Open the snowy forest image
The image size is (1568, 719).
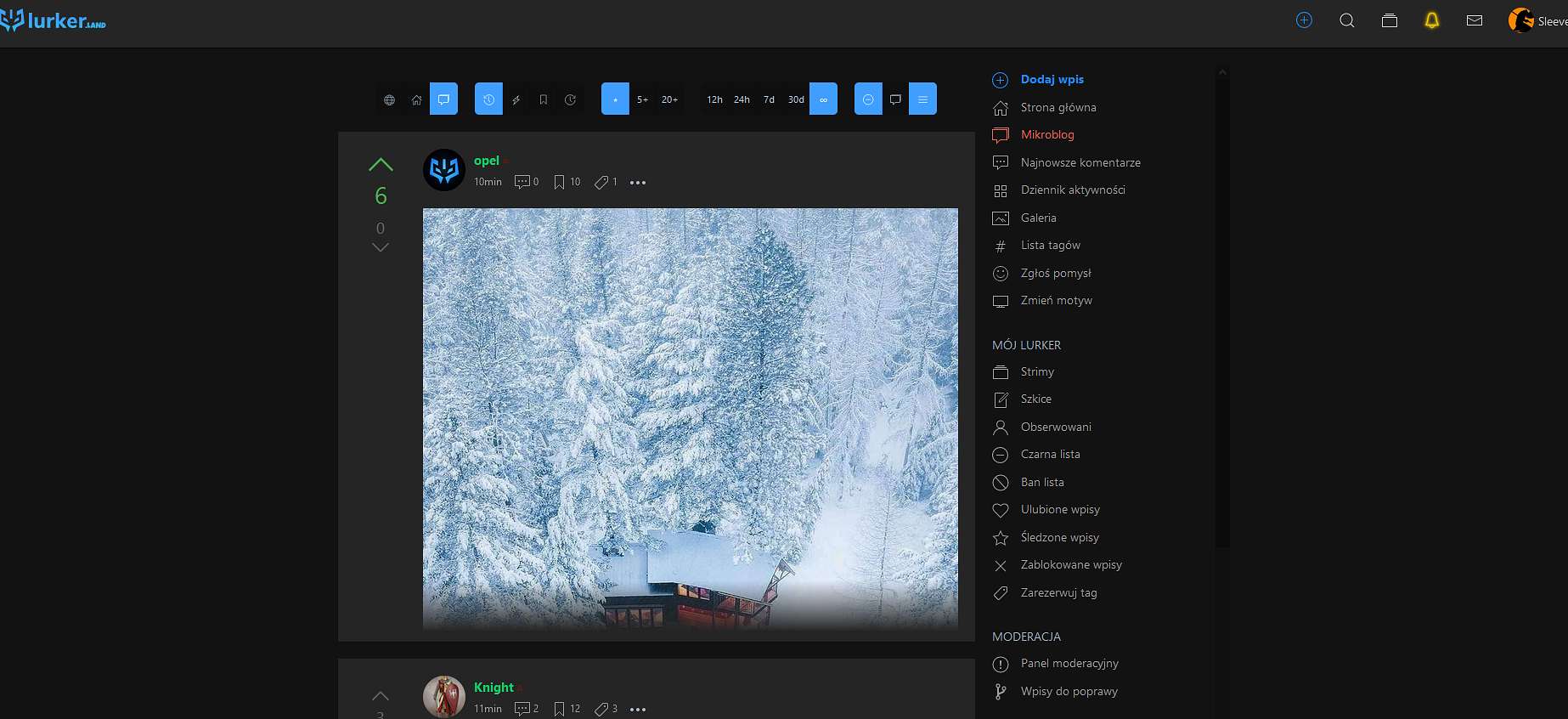[x=691, y=418]
